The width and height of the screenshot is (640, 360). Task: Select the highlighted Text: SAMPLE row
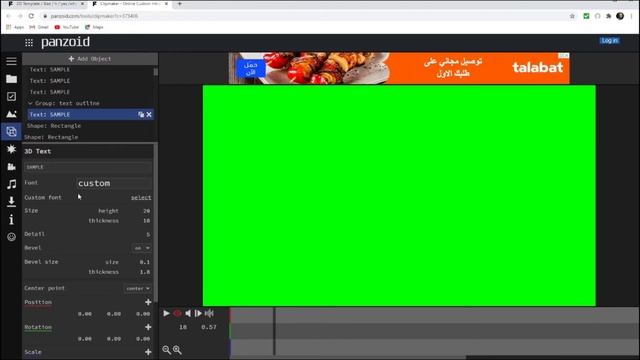(x=90, y=115)
